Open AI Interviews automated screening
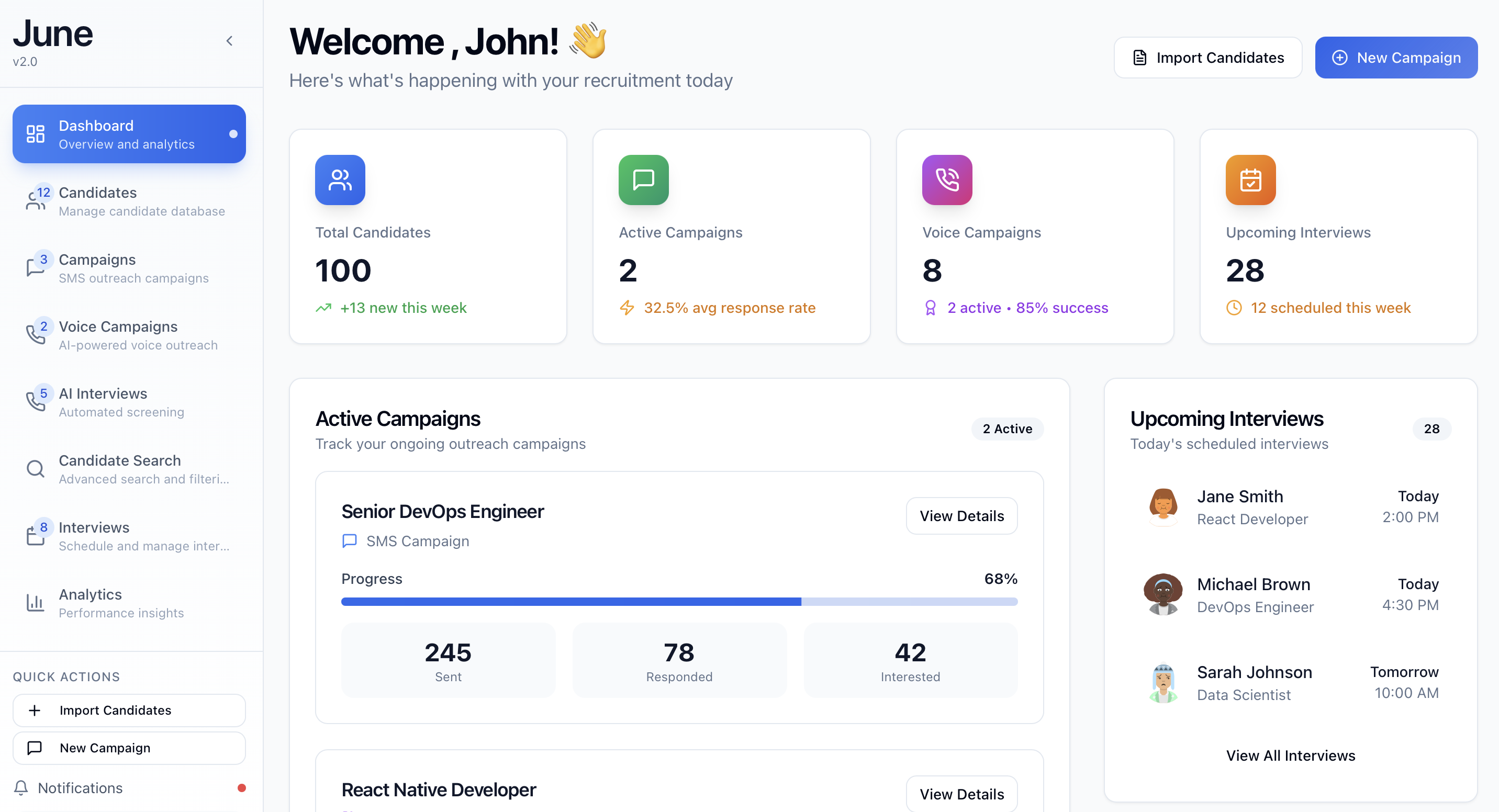The image size is (1499, 812). [x=129, y=402]
